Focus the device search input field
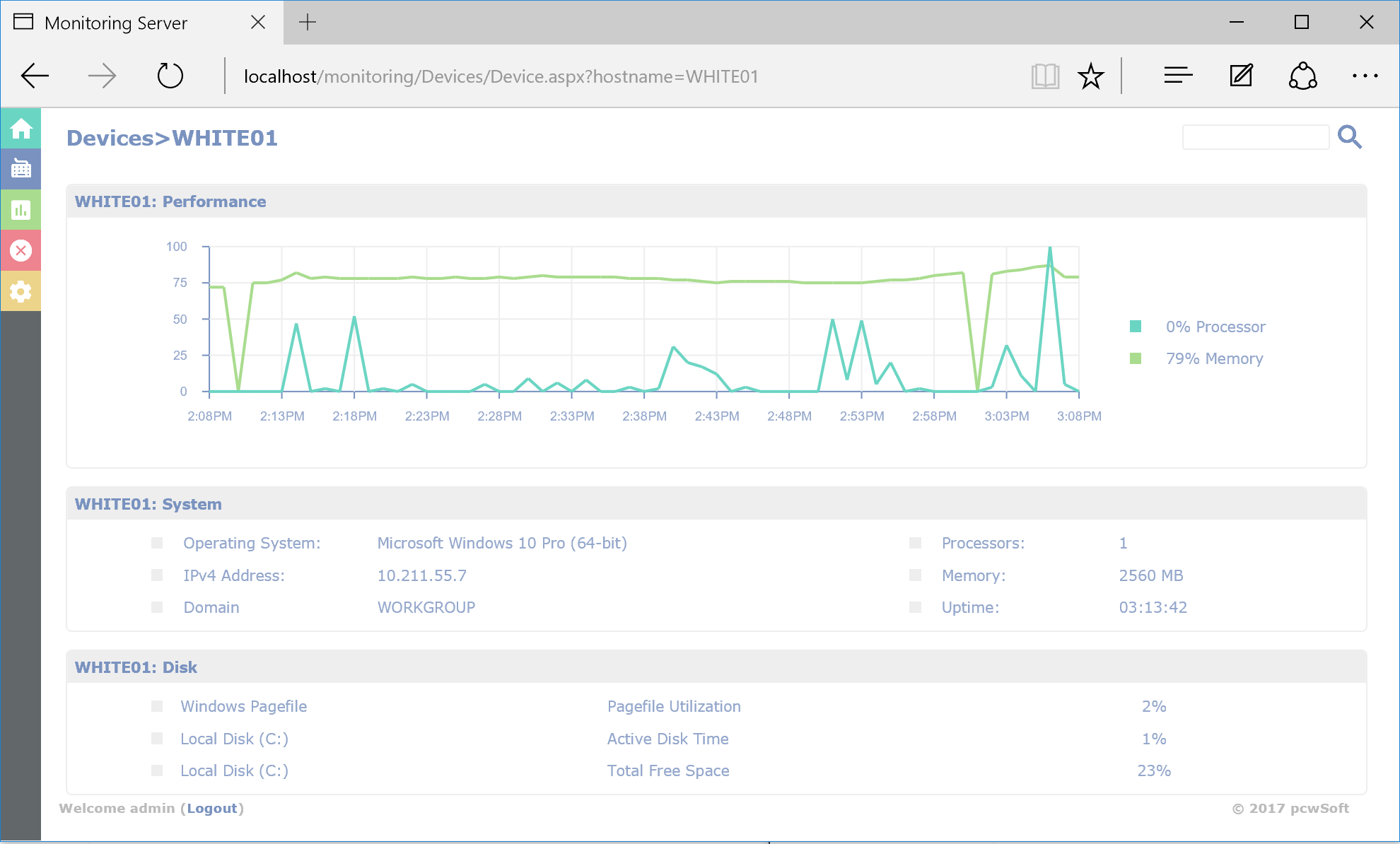This screenshot has width=1400, height=844. tap(1255, 137)
